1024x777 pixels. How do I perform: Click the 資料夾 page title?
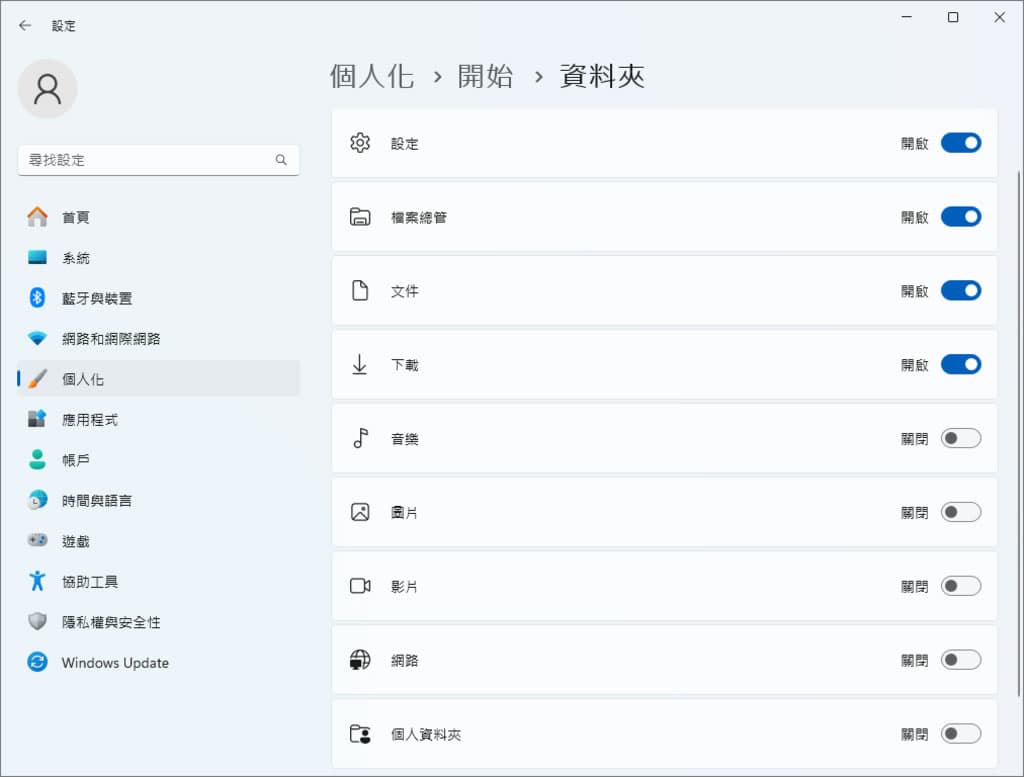[601, 76]
